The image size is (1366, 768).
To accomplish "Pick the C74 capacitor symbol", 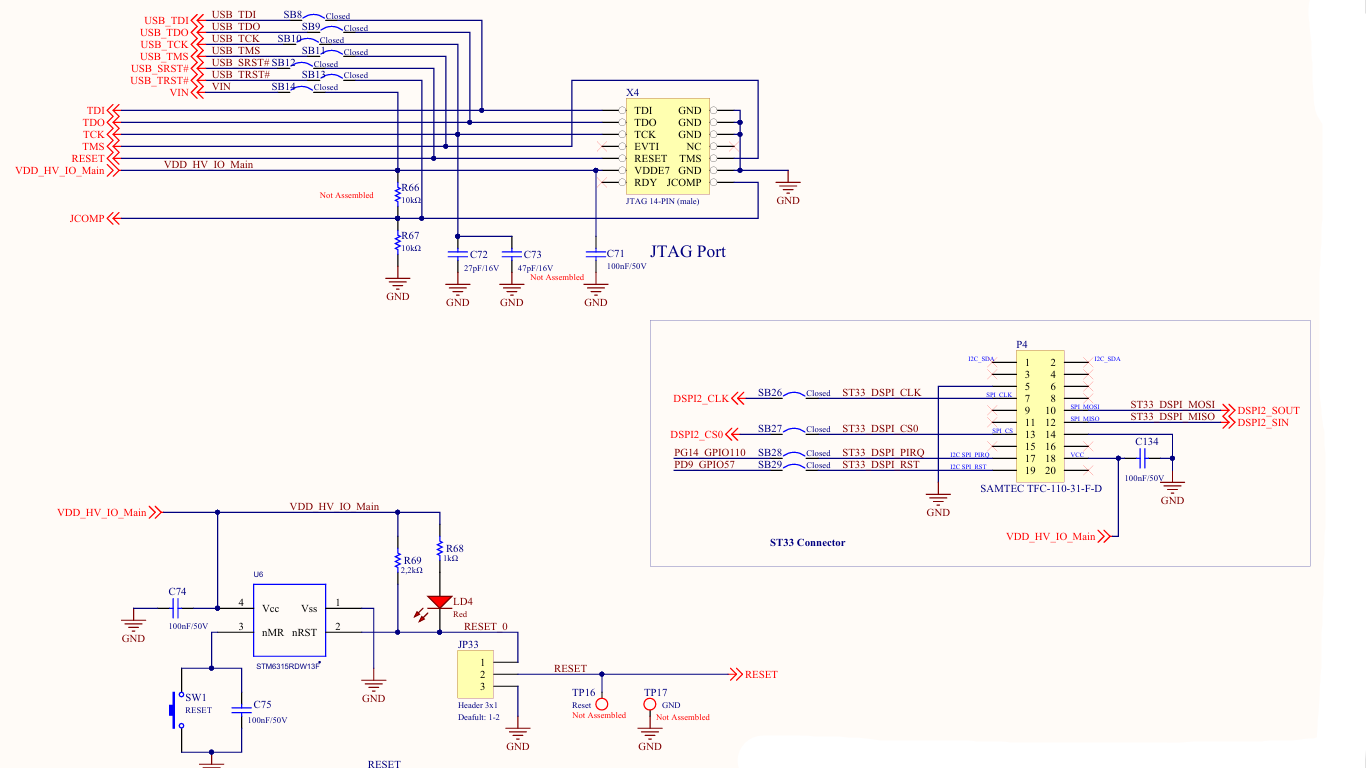I will click(176, 607).
